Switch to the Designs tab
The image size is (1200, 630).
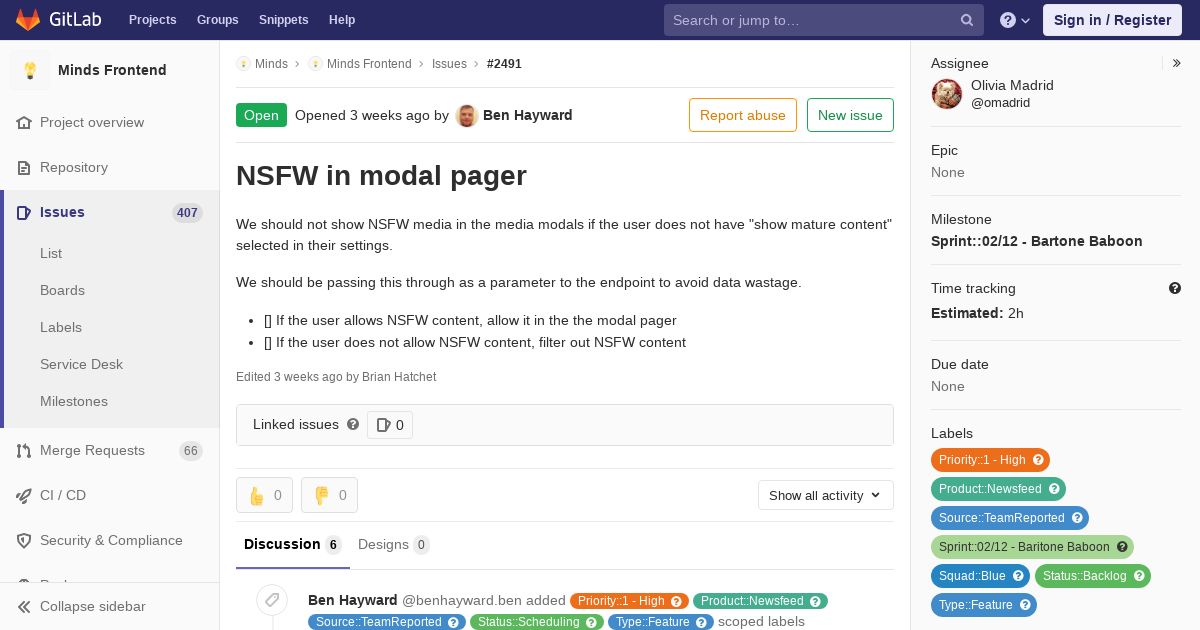point(394,545)
